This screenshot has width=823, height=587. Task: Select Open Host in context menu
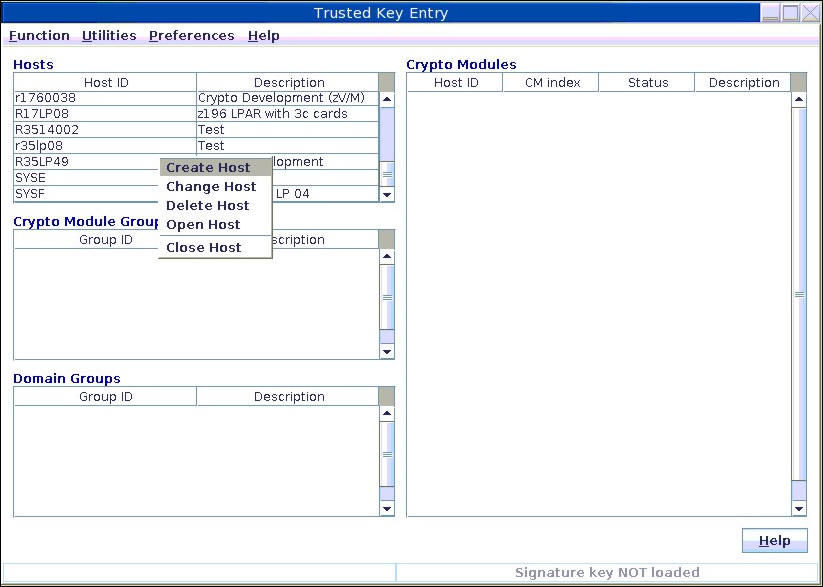pos(215,224)
